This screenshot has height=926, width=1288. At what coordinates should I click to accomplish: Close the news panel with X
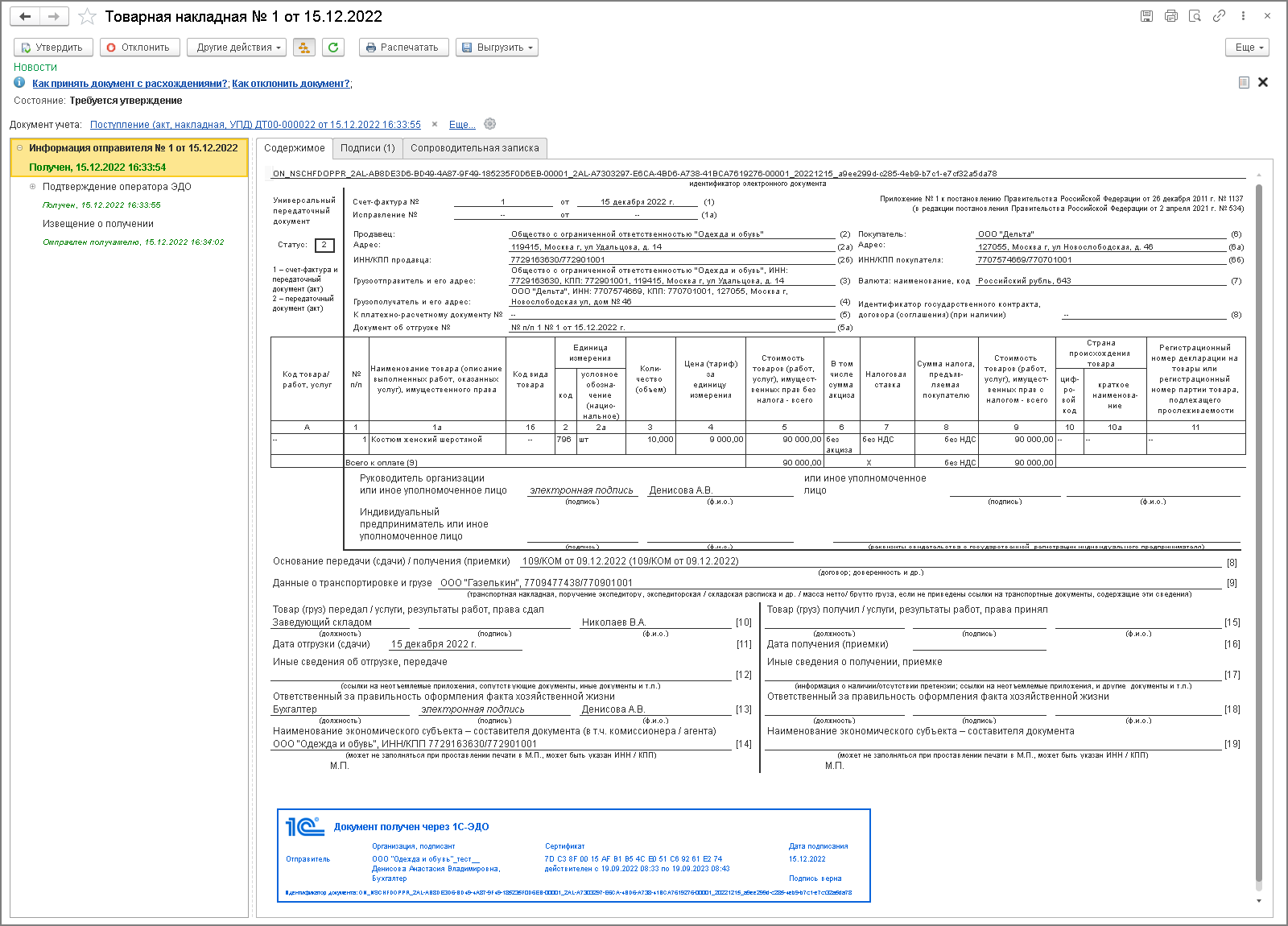(1263, 82)
